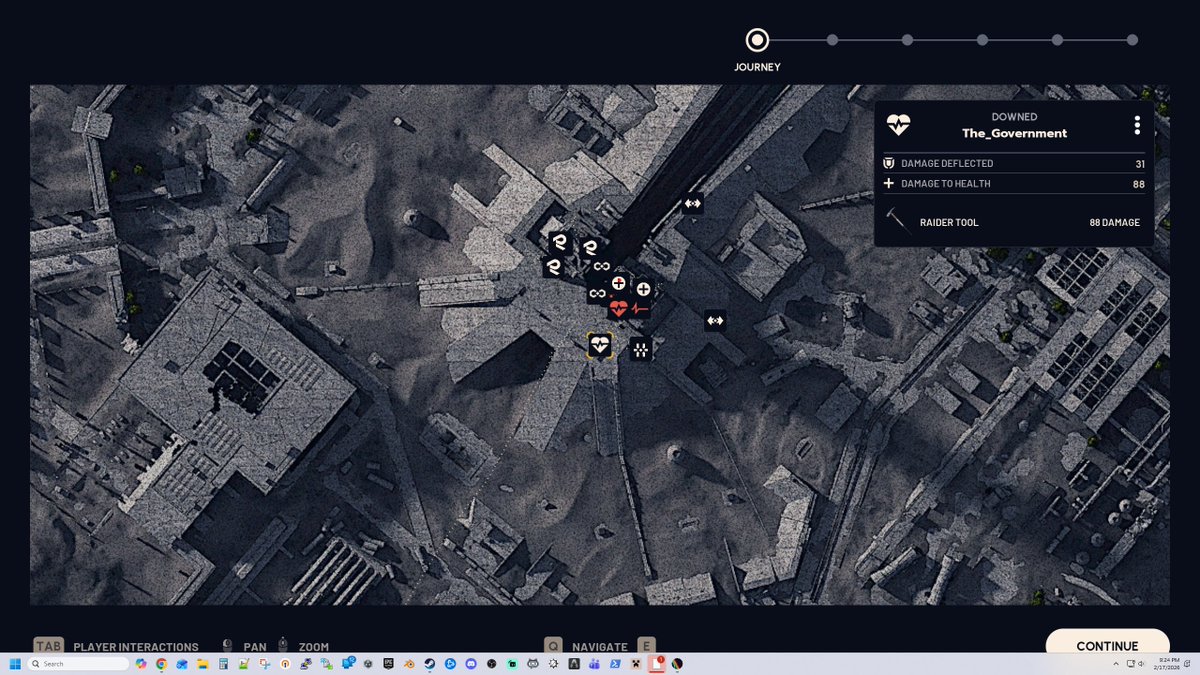Image resolution: width=1200 pixels, height=675 pixels.
Task: Jump to the last progress step dot
Action: click(1132, 40)
